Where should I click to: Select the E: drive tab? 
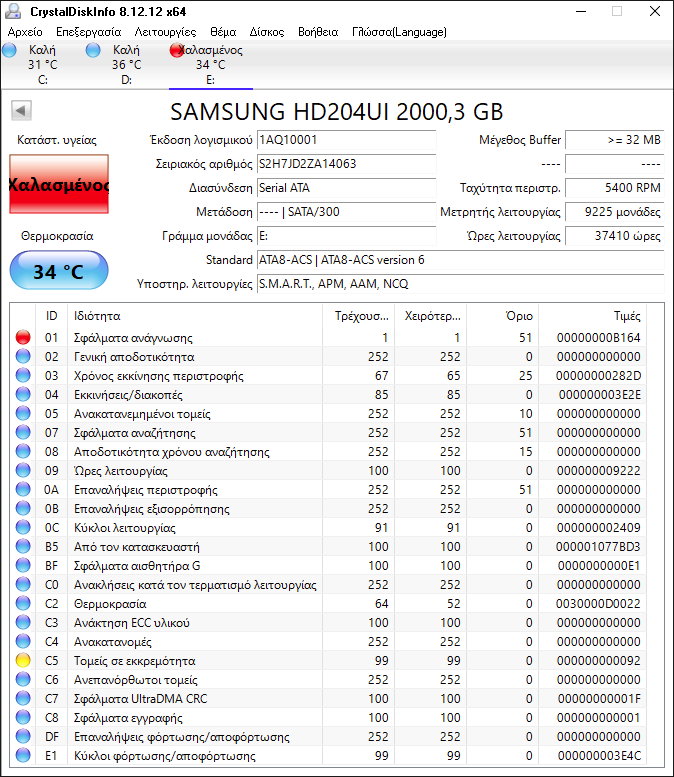[x=211, y=65]
